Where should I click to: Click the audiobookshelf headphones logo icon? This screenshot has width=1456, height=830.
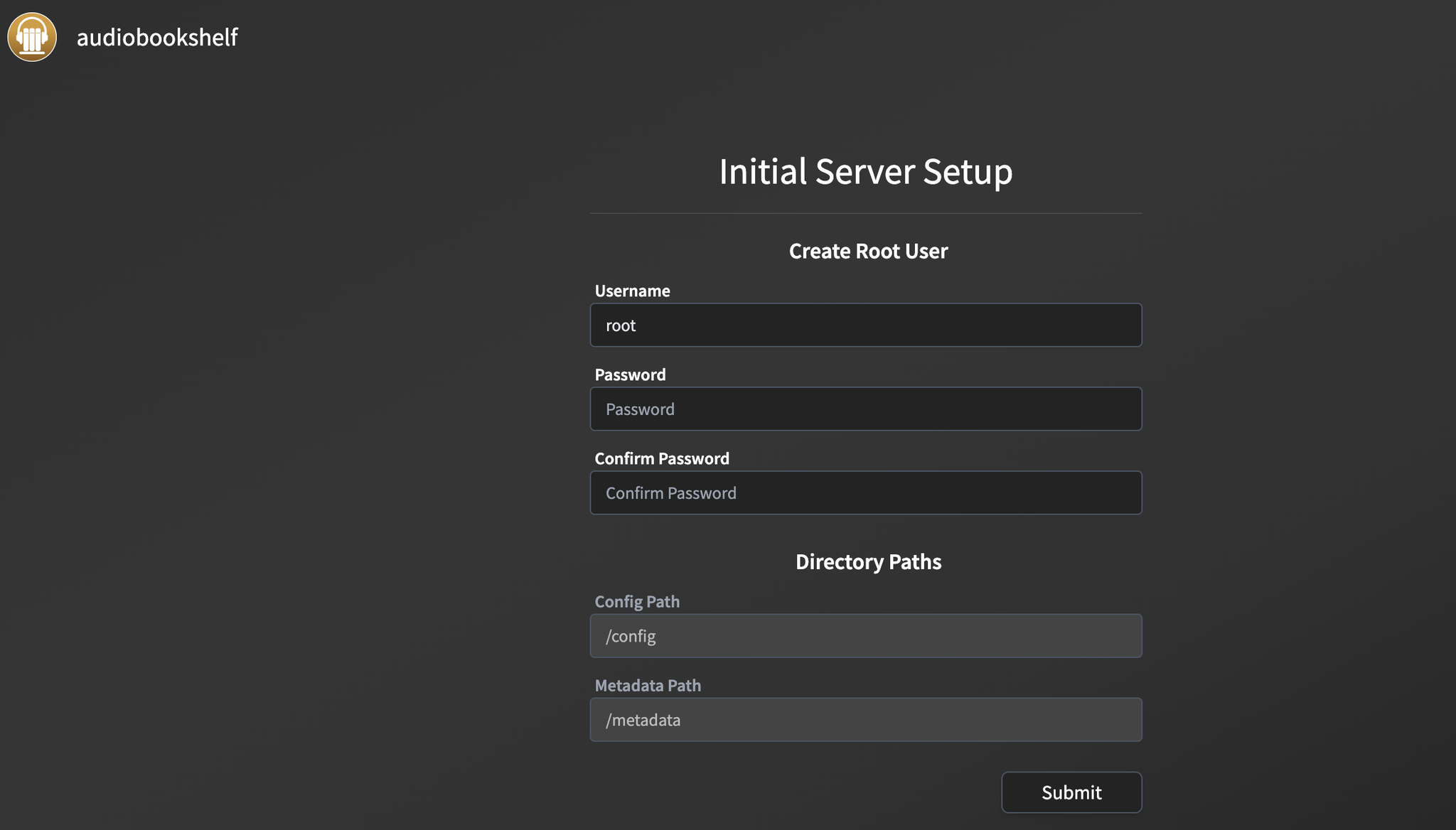[x=32, y=37]
